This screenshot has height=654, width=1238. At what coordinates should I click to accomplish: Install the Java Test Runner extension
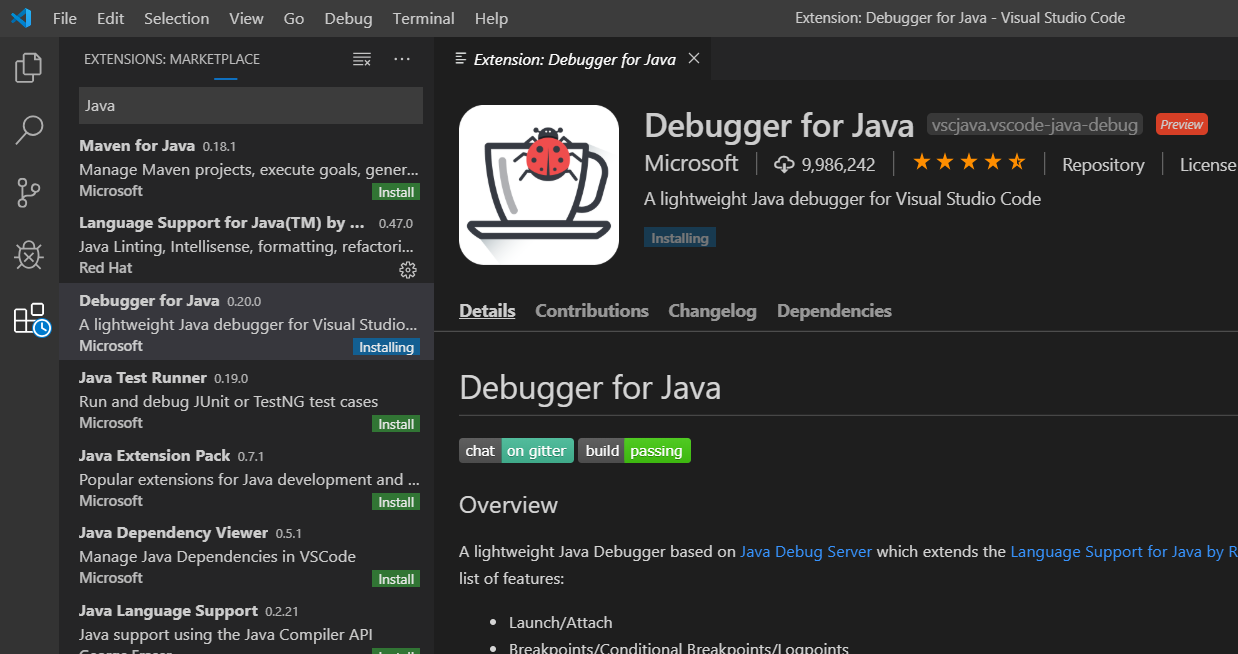point(396,424)
